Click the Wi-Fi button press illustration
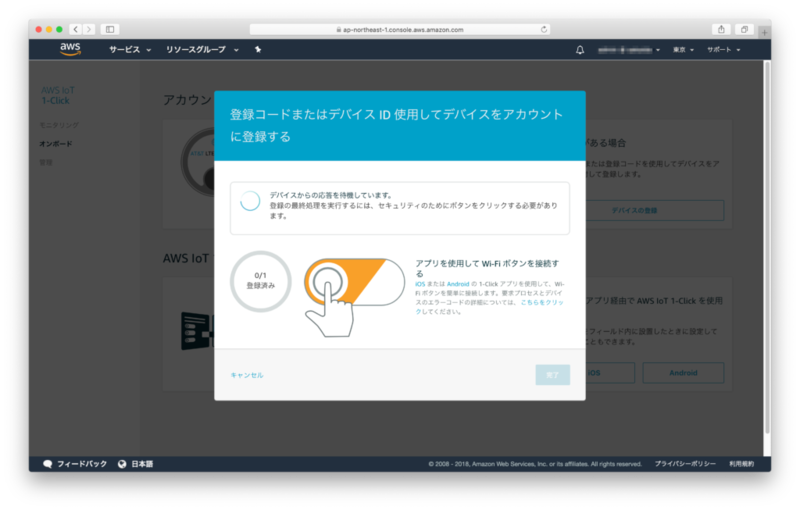 [x=354, y=297]
